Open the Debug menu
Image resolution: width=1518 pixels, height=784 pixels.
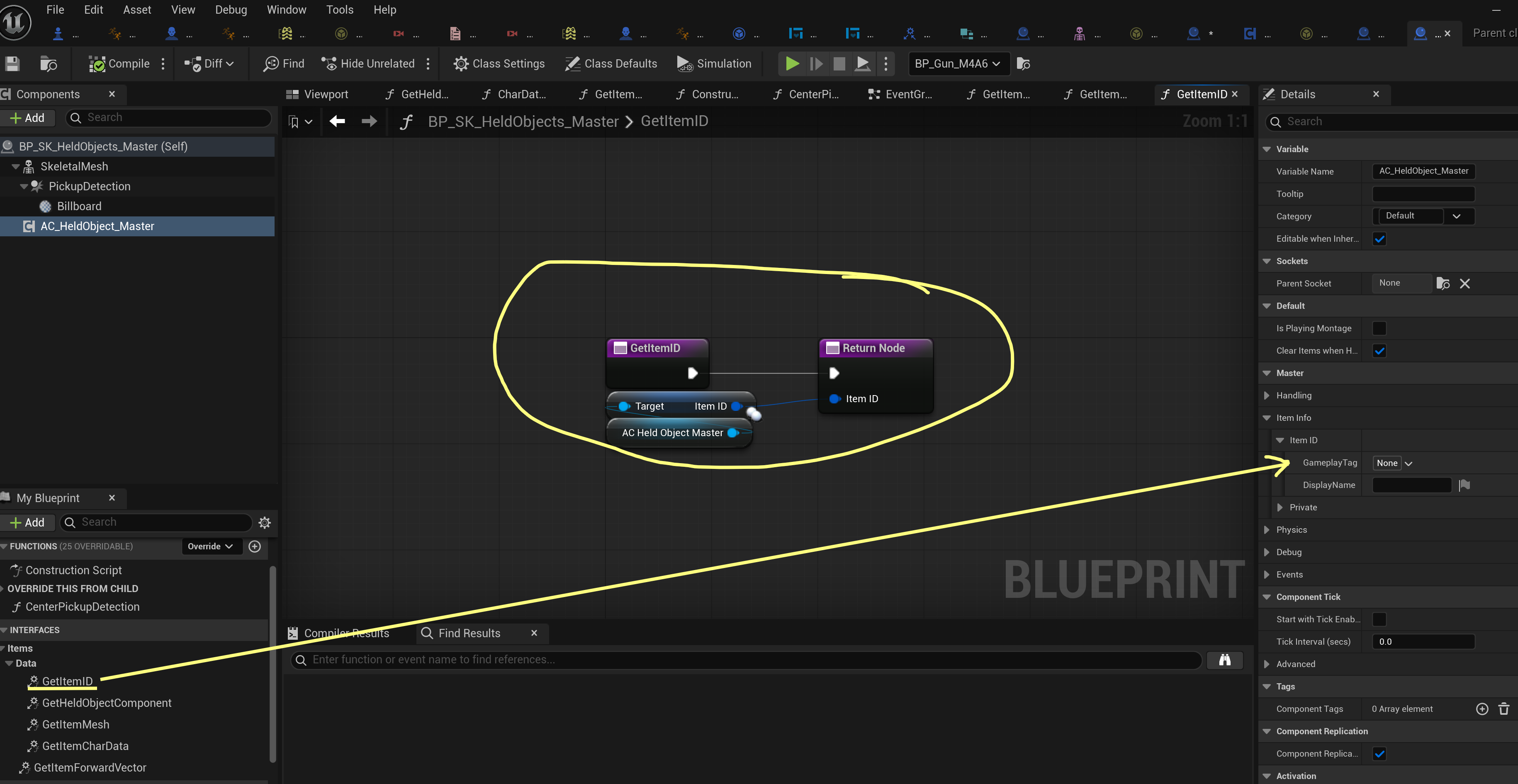pos(231,10)
